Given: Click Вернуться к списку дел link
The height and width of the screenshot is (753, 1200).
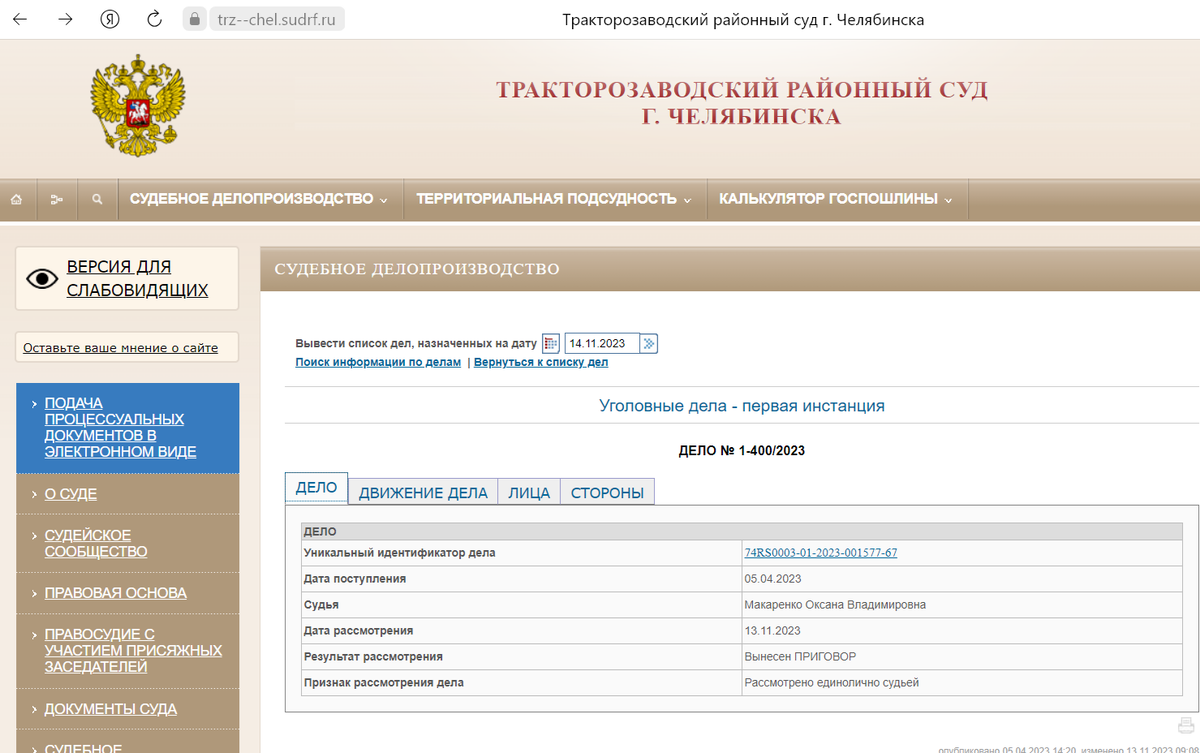Looking at the screenshot, I should (x=541, y=362).
